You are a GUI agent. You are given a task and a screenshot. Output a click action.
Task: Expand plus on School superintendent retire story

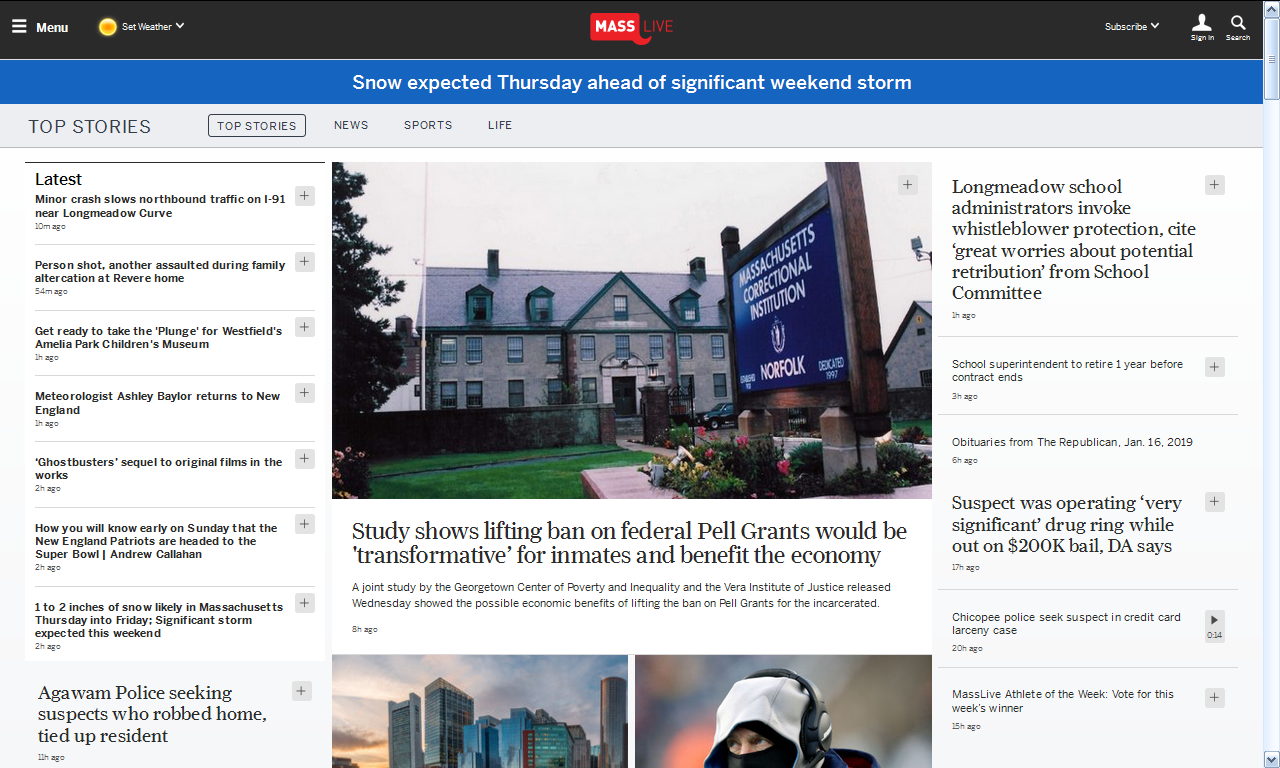tap(1214, 367)
